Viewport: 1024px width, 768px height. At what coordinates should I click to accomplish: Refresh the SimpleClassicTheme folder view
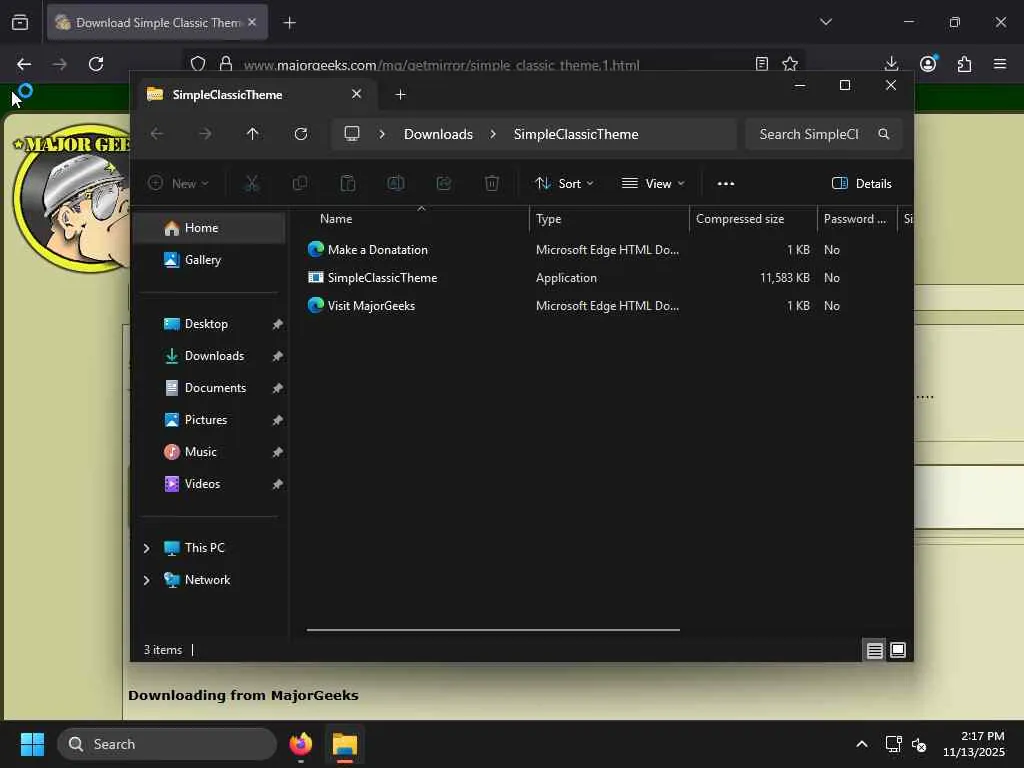(300, 134)
